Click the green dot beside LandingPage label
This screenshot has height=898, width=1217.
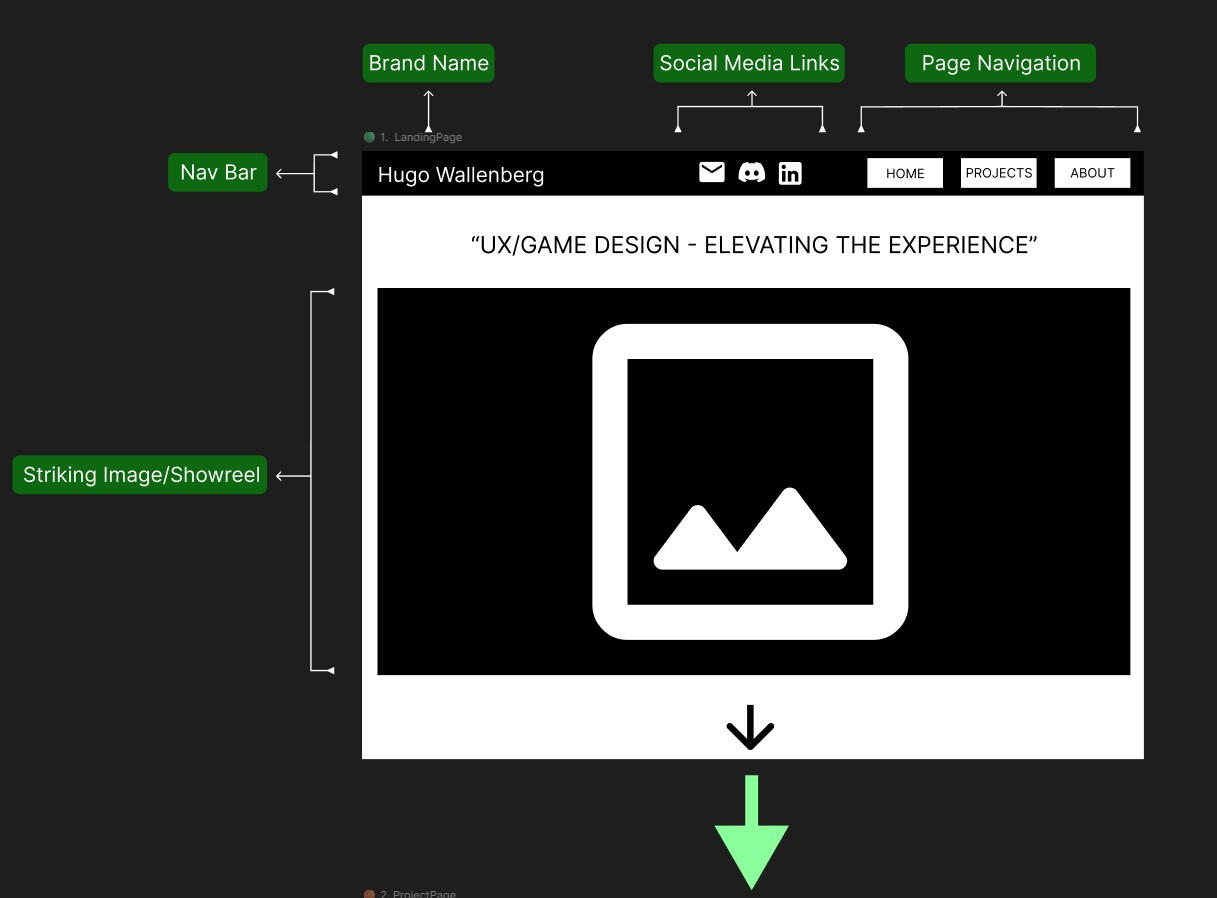[x=370, y=137]
